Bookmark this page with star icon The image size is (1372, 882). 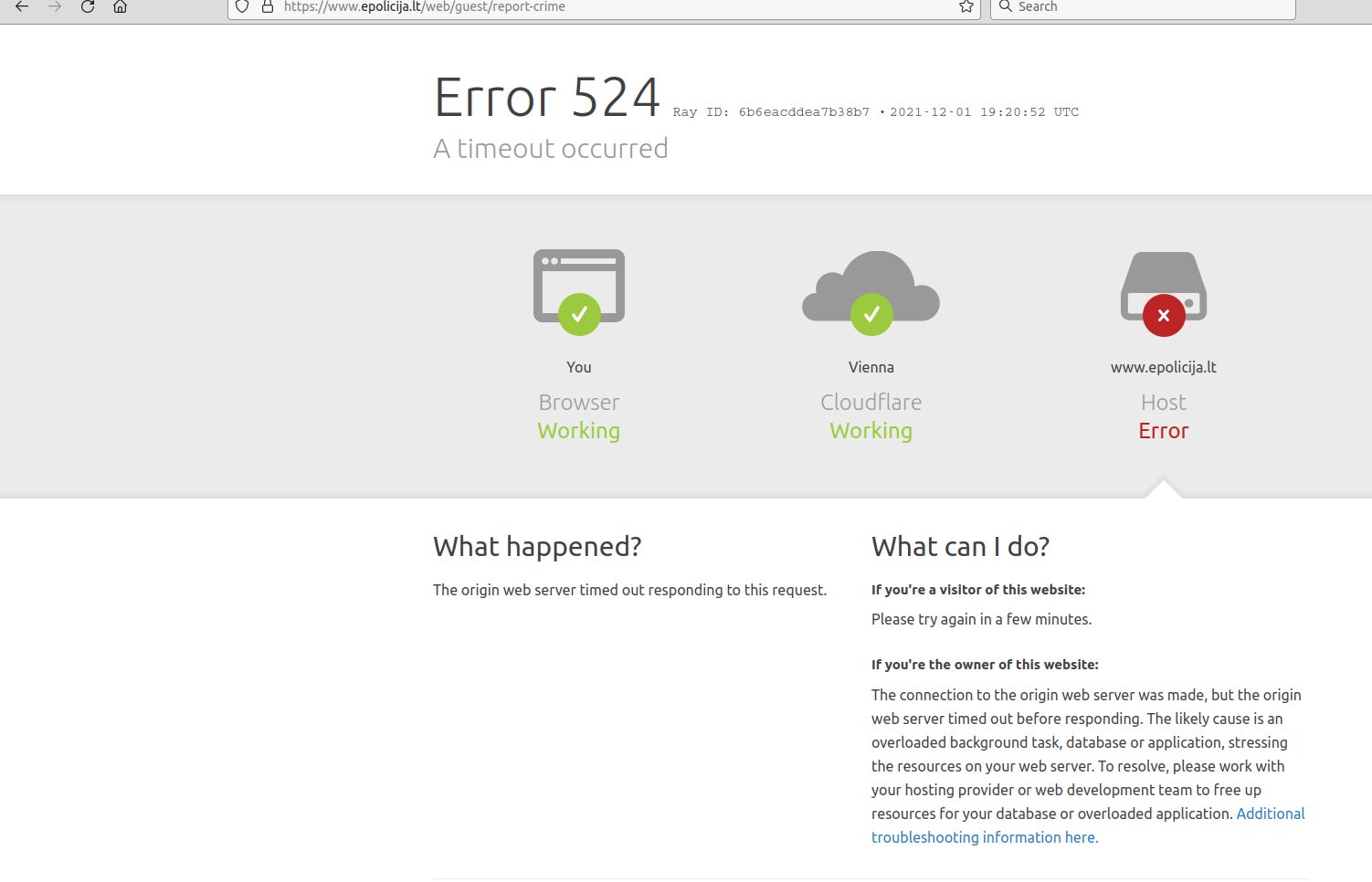(966, 6)
